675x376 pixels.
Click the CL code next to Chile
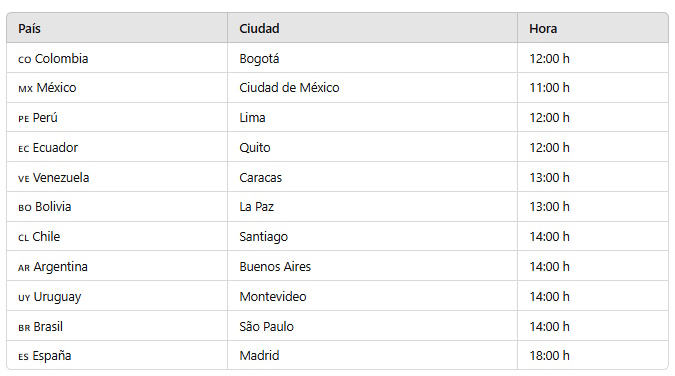coord(23,238)
